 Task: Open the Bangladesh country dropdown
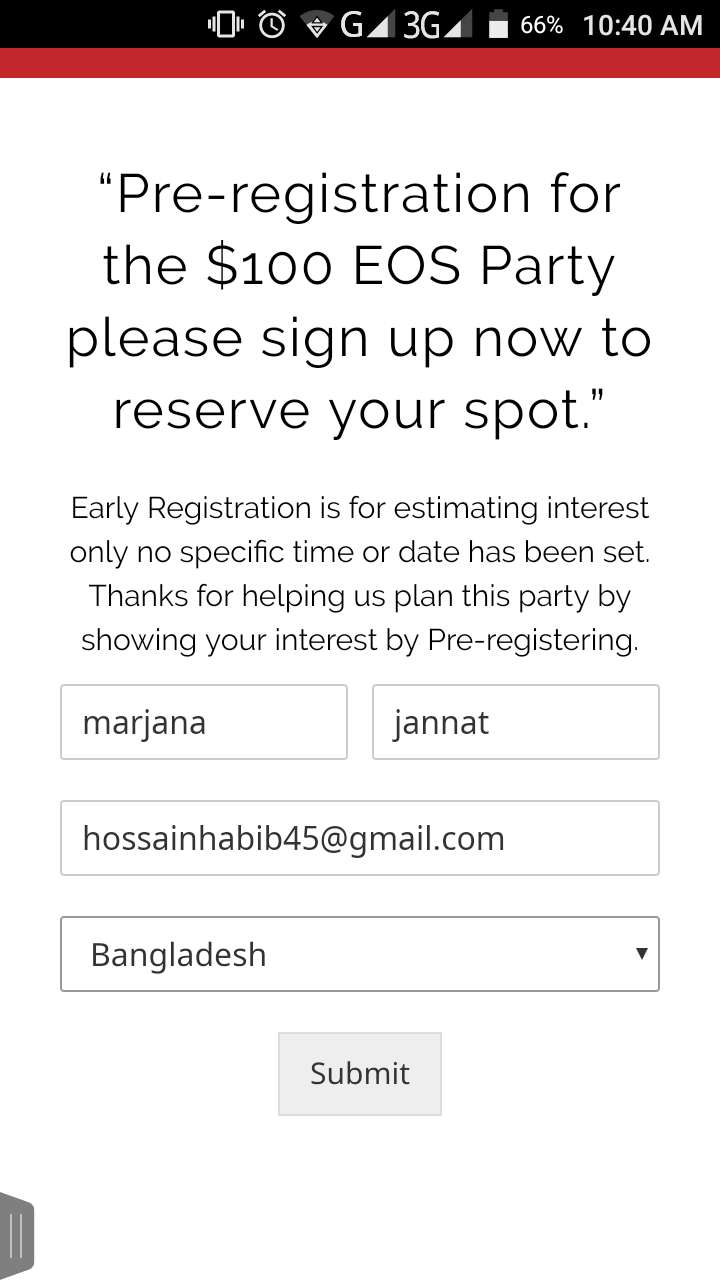[x=340, y=954]
